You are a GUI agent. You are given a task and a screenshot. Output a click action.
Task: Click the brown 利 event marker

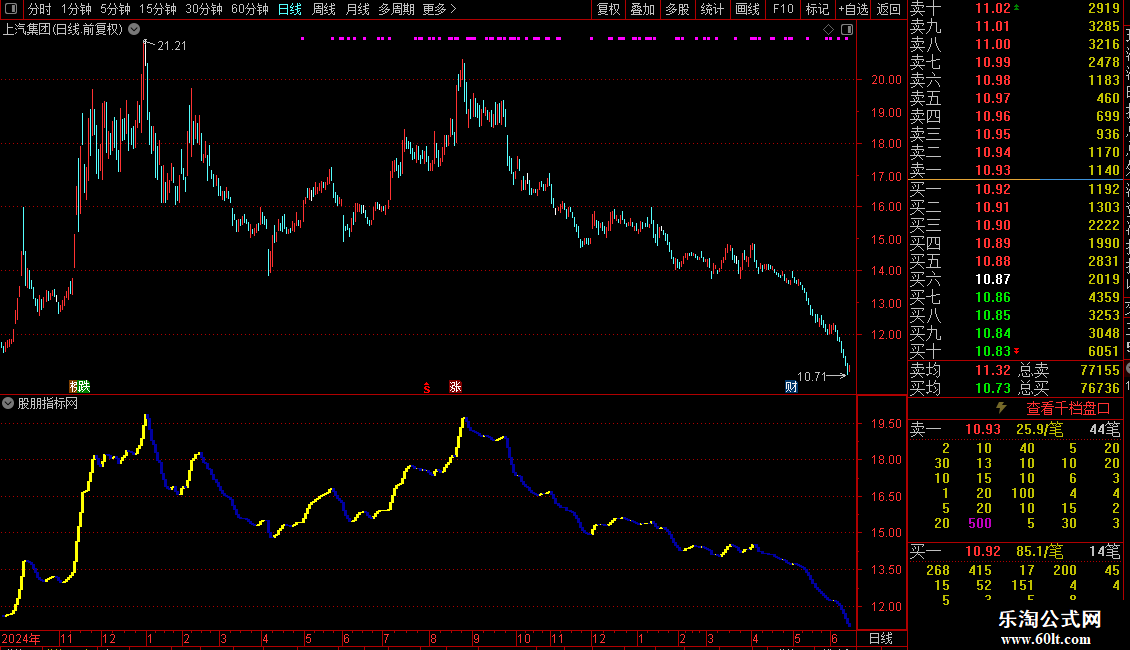point(74,386)
